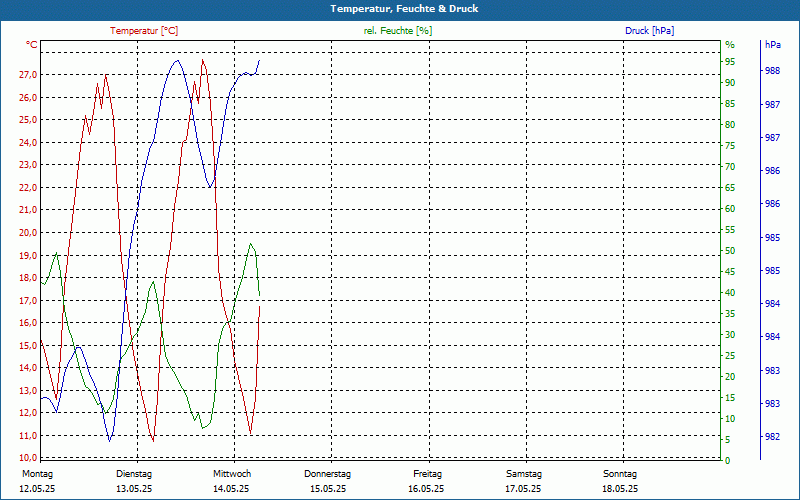This screenshot has height=500, width=800.
Task: Click the chart title 'Temperatur, Feuchte & Druck'
Action: 404,9
